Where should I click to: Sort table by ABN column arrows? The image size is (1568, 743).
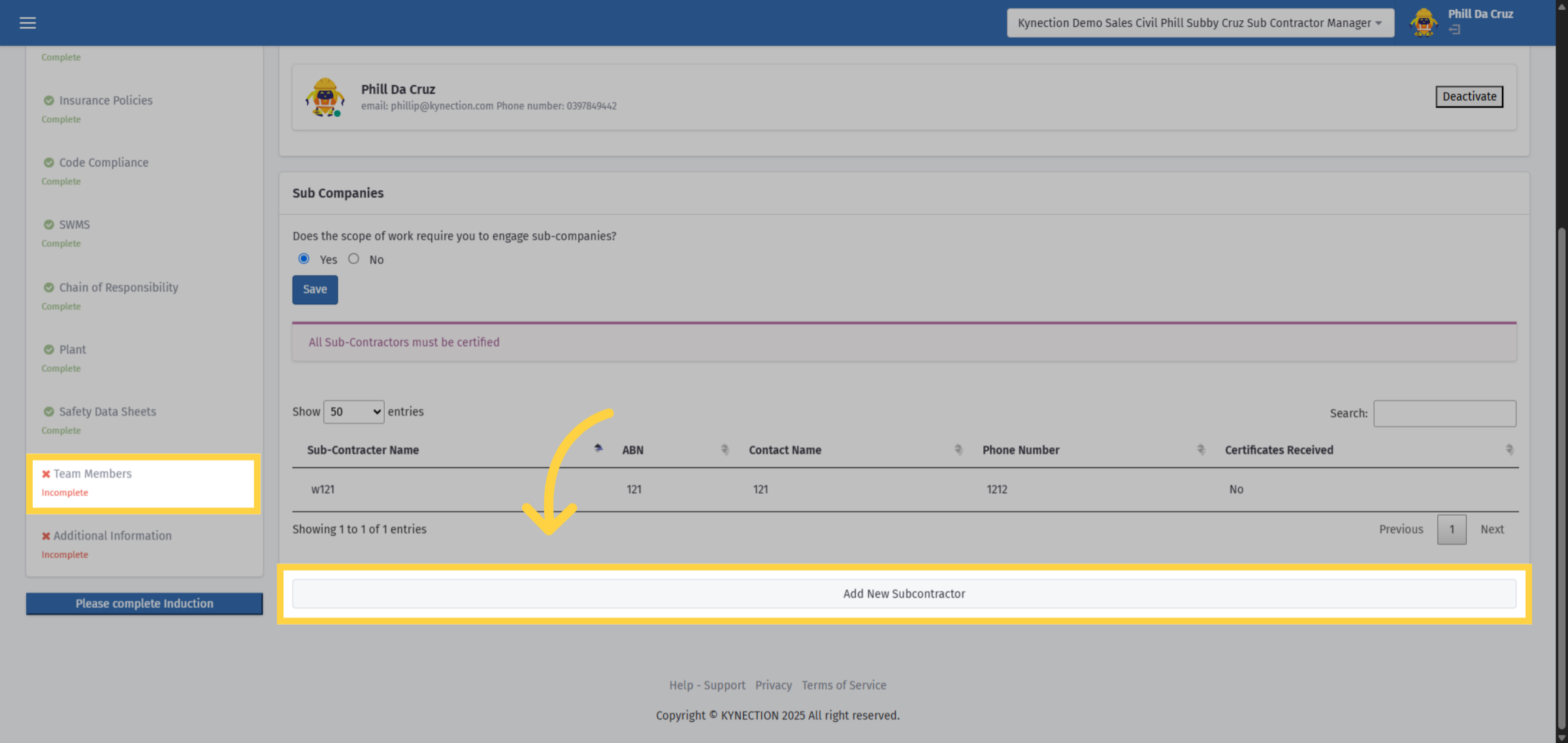click(725, 449)
